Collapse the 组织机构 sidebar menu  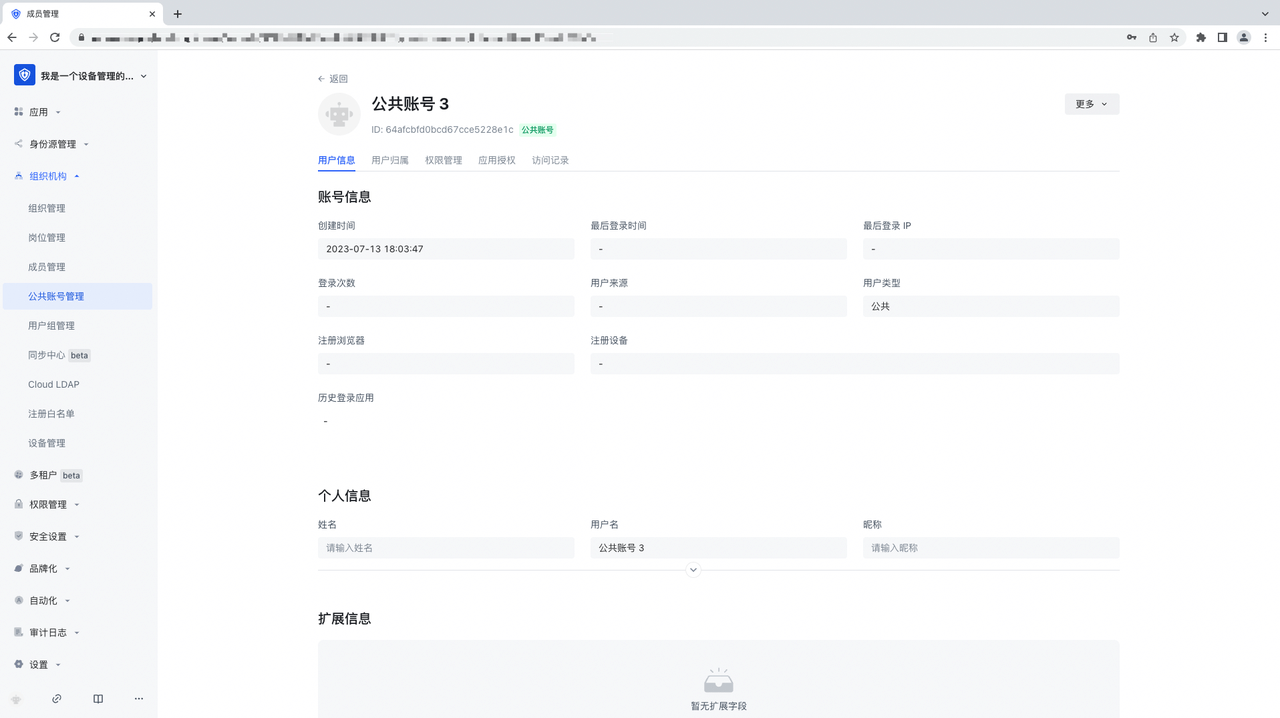(x=53, y=176)
